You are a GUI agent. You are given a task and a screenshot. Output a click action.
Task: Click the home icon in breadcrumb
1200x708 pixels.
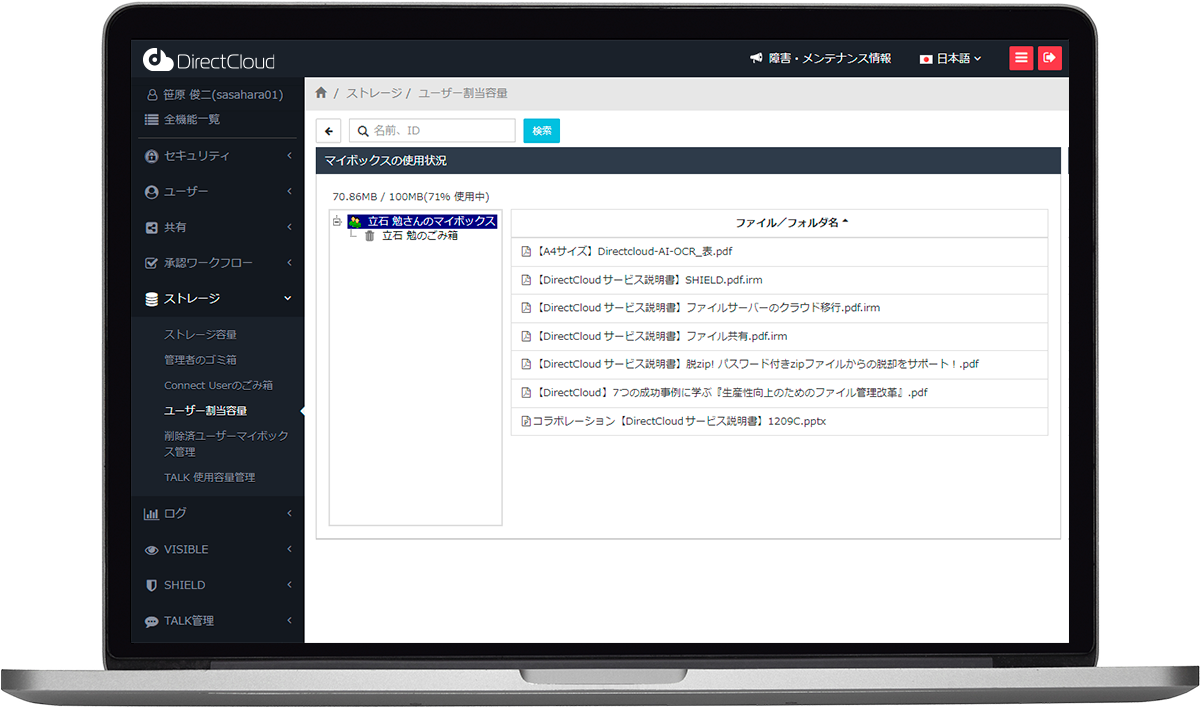point(321,93)
